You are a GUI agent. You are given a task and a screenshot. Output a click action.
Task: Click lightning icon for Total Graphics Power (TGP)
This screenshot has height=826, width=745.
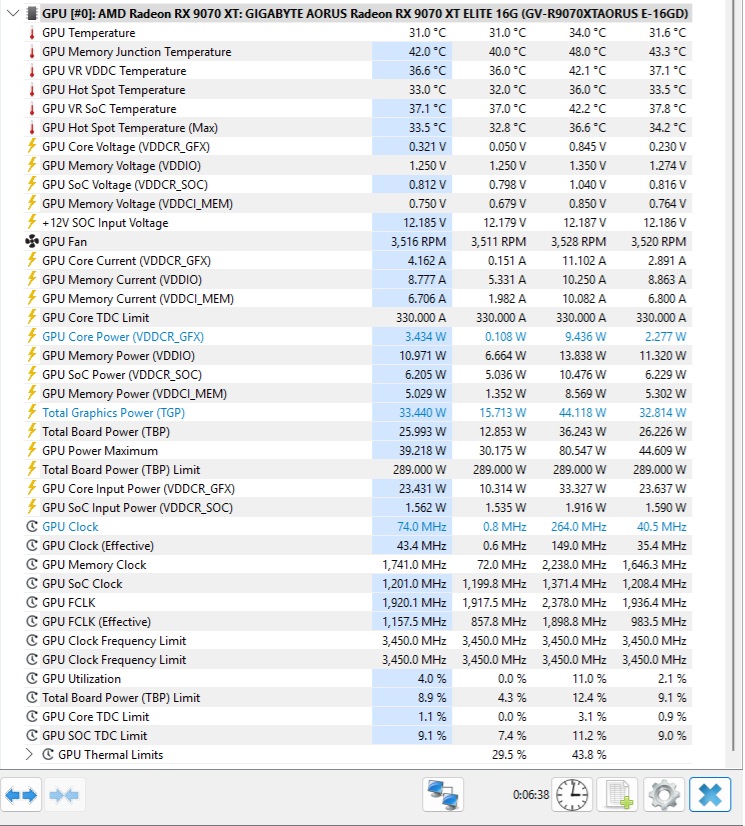click(32, 412)
